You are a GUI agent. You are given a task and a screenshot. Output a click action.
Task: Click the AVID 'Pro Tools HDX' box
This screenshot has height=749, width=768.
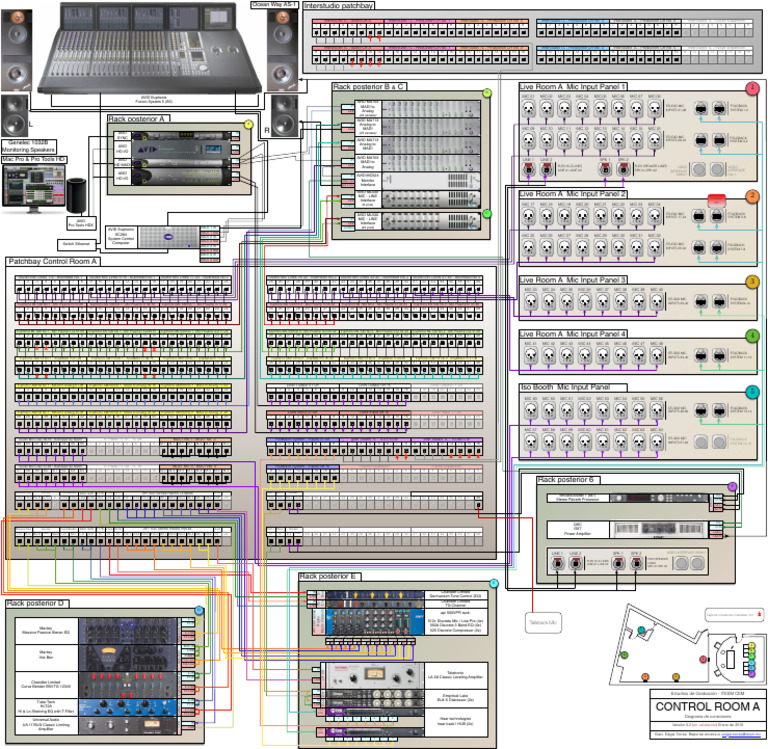point(81,223)
